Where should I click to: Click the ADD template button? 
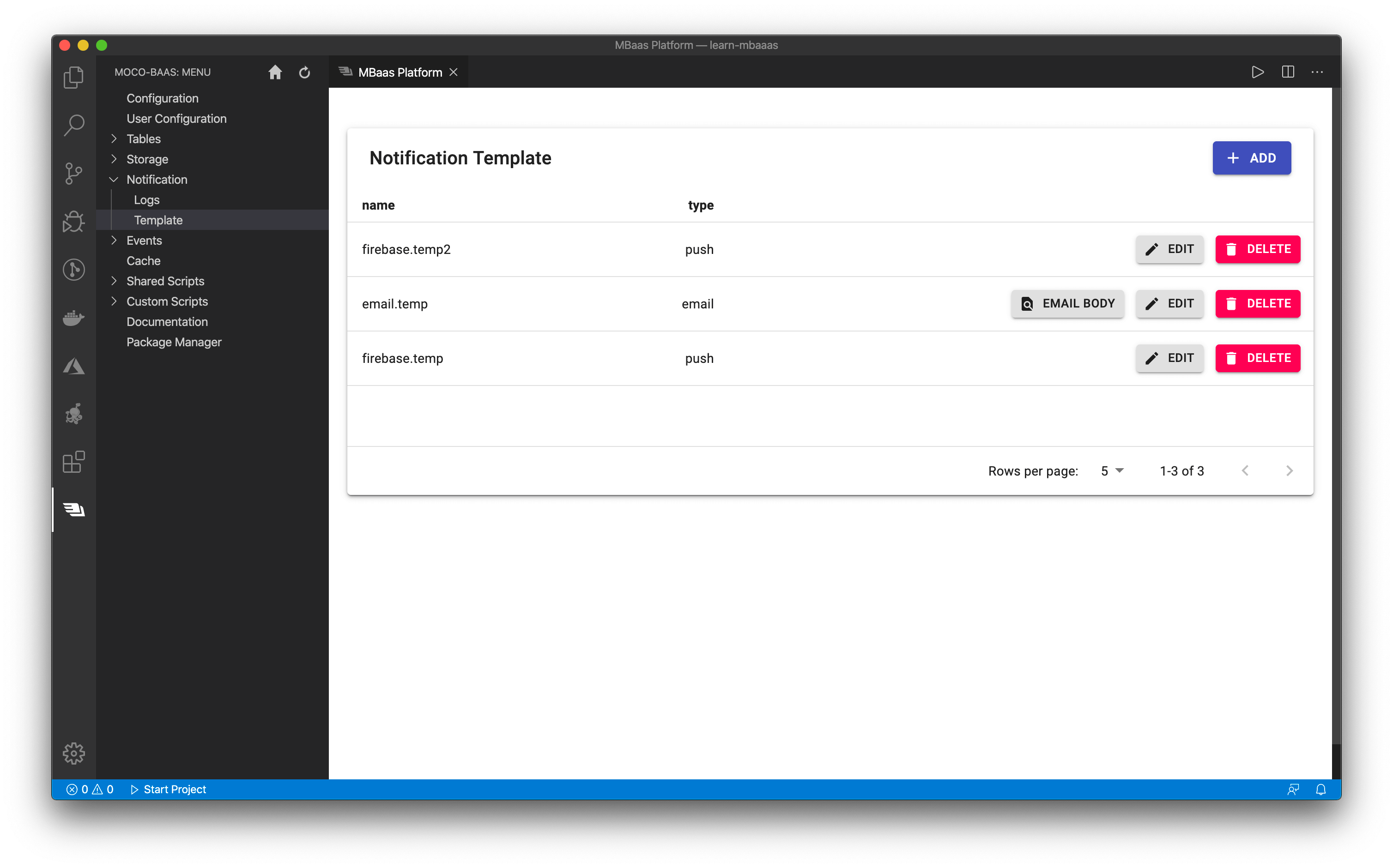click(x=1251, y=158)
